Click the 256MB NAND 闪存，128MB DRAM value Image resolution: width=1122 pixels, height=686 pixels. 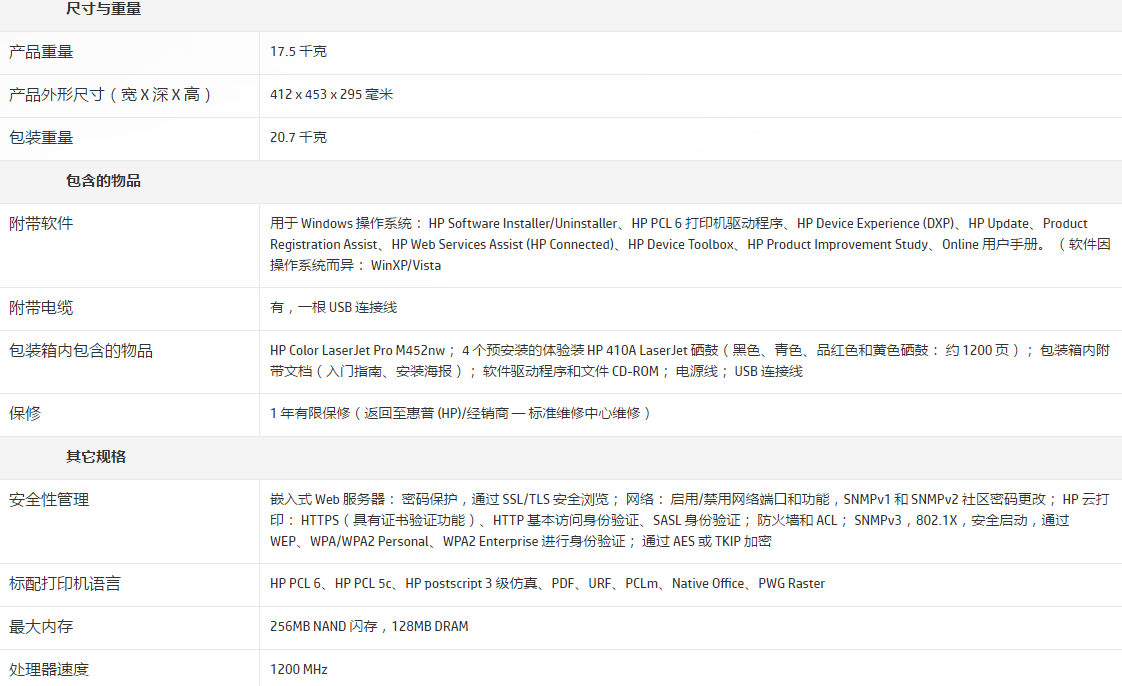pos(369,627)
